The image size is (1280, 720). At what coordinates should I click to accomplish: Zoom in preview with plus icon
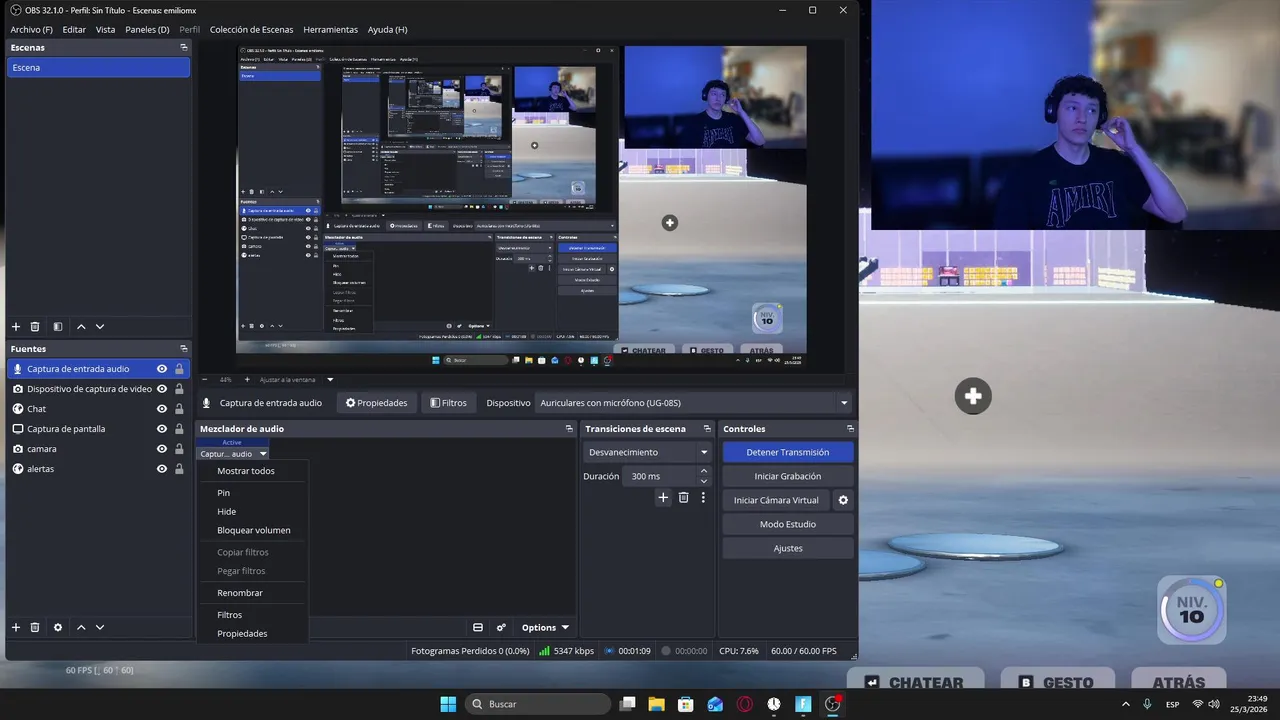[x=246, y=380]
